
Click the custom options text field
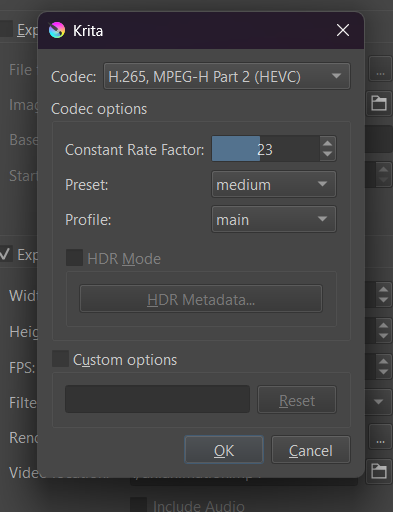tap(157, 399)
